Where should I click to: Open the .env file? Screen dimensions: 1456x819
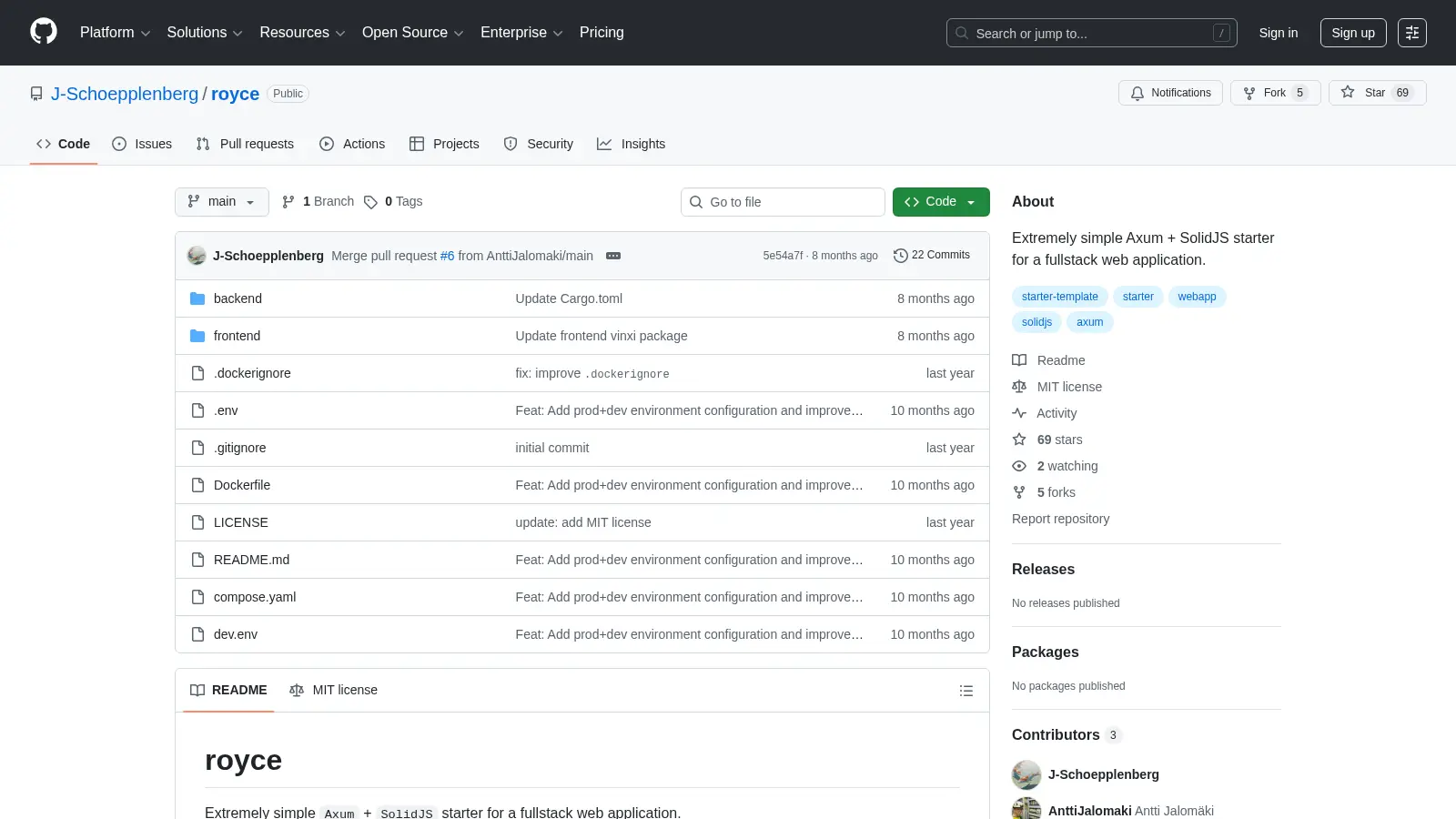[226, 410]
